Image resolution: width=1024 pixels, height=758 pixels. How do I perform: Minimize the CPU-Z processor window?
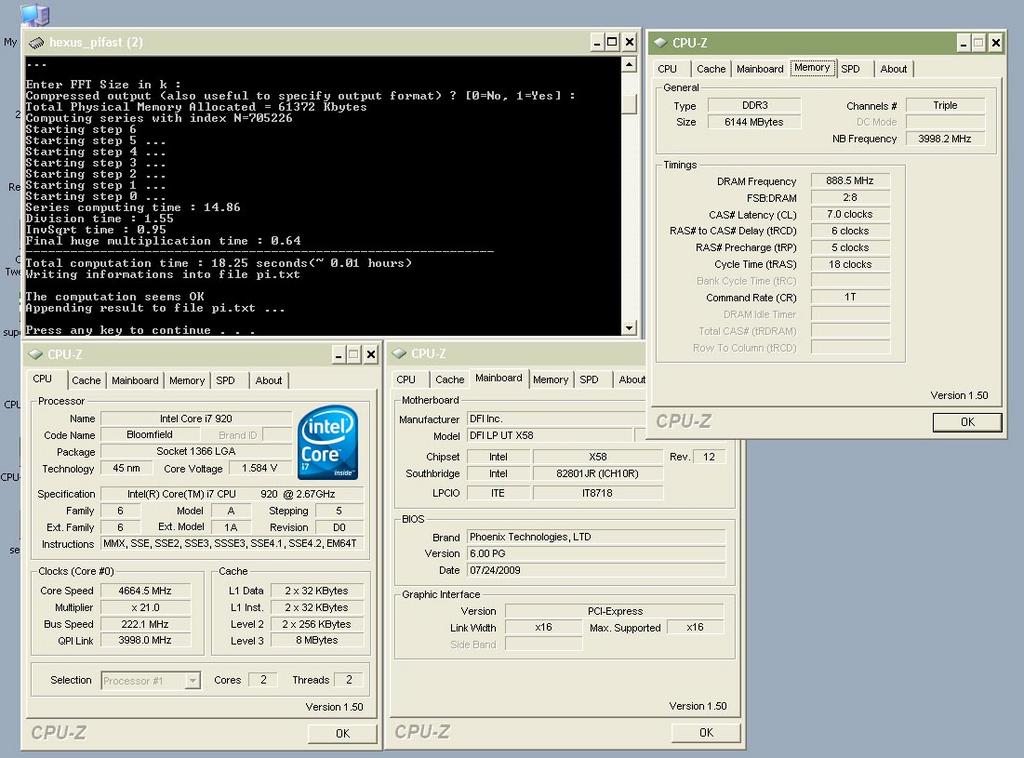(338, 355)
